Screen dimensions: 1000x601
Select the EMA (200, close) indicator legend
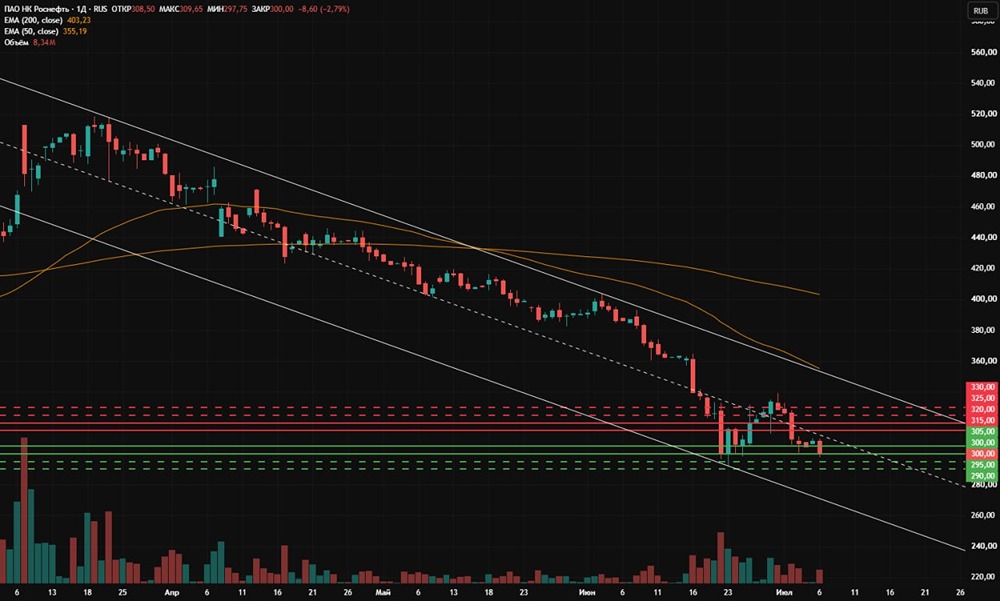33,20
